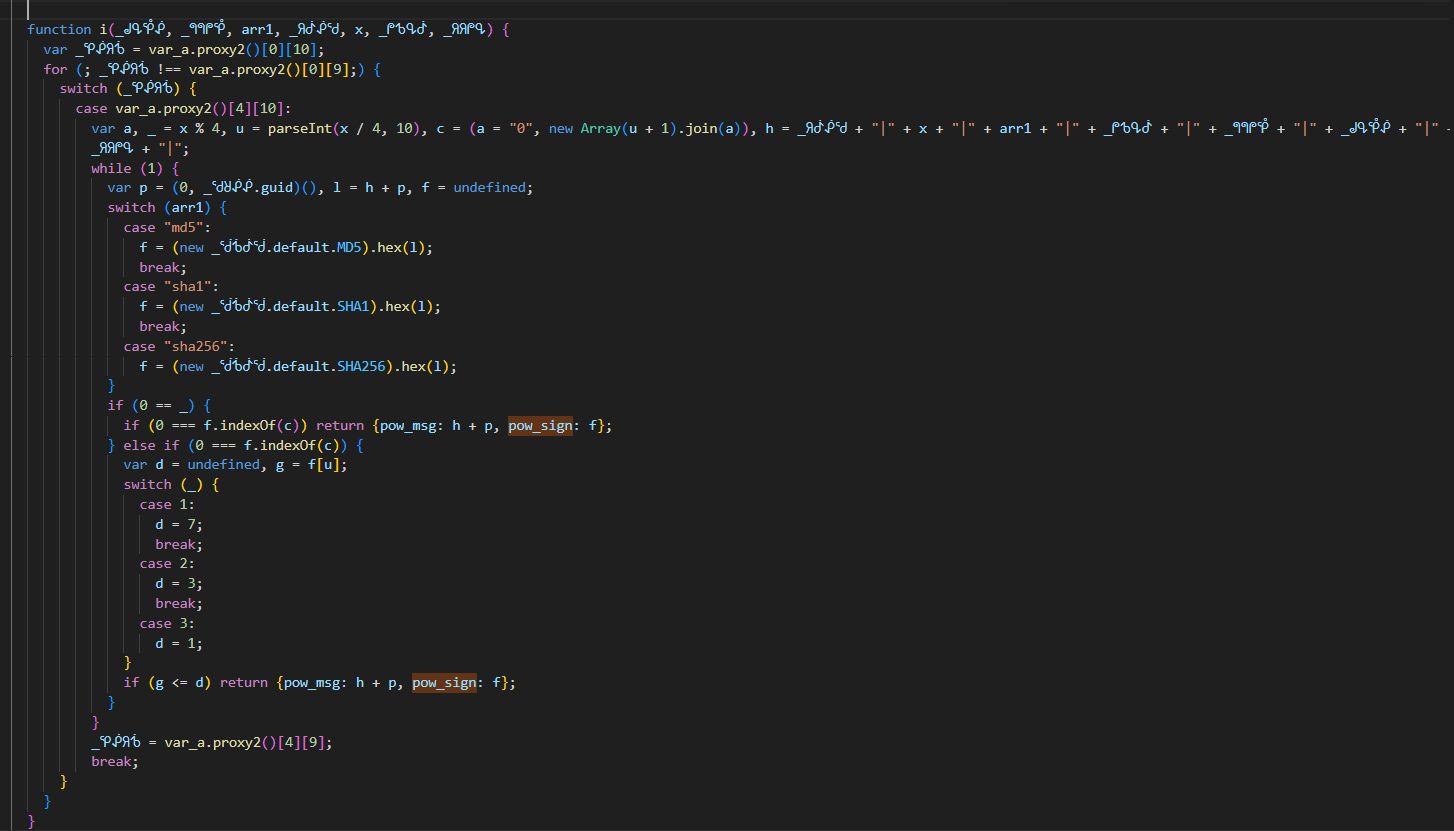Click the 'function' keyword in the declaration
The width and height of the screenshot is (1454, 831).
click(59, 30)
